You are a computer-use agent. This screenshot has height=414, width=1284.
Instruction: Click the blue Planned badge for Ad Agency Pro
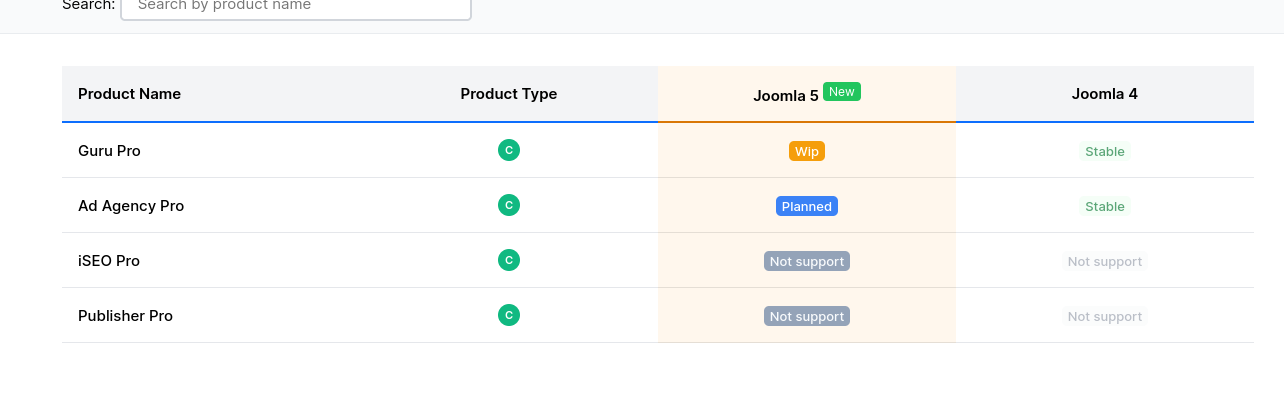click(x=807, y=206)
